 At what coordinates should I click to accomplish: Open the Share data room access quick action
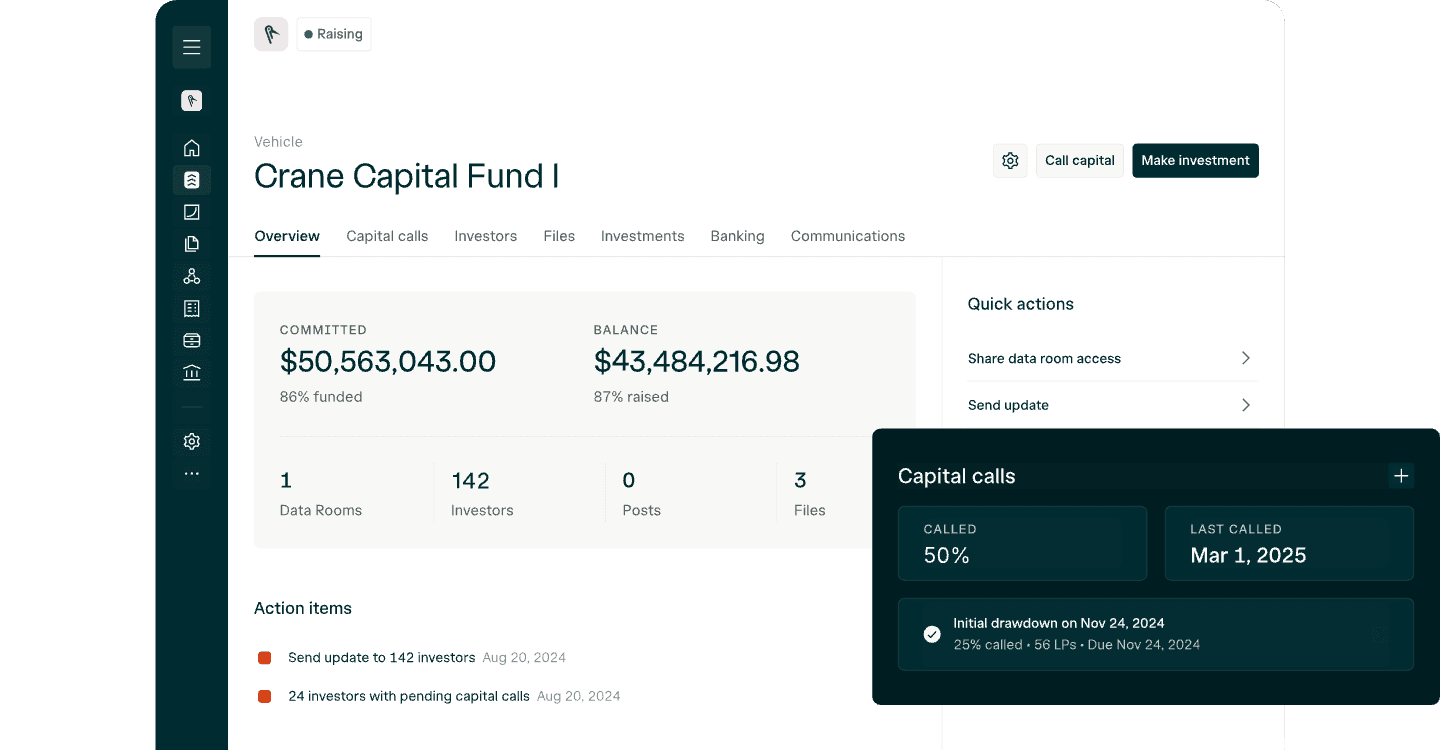click(1113, 358)
